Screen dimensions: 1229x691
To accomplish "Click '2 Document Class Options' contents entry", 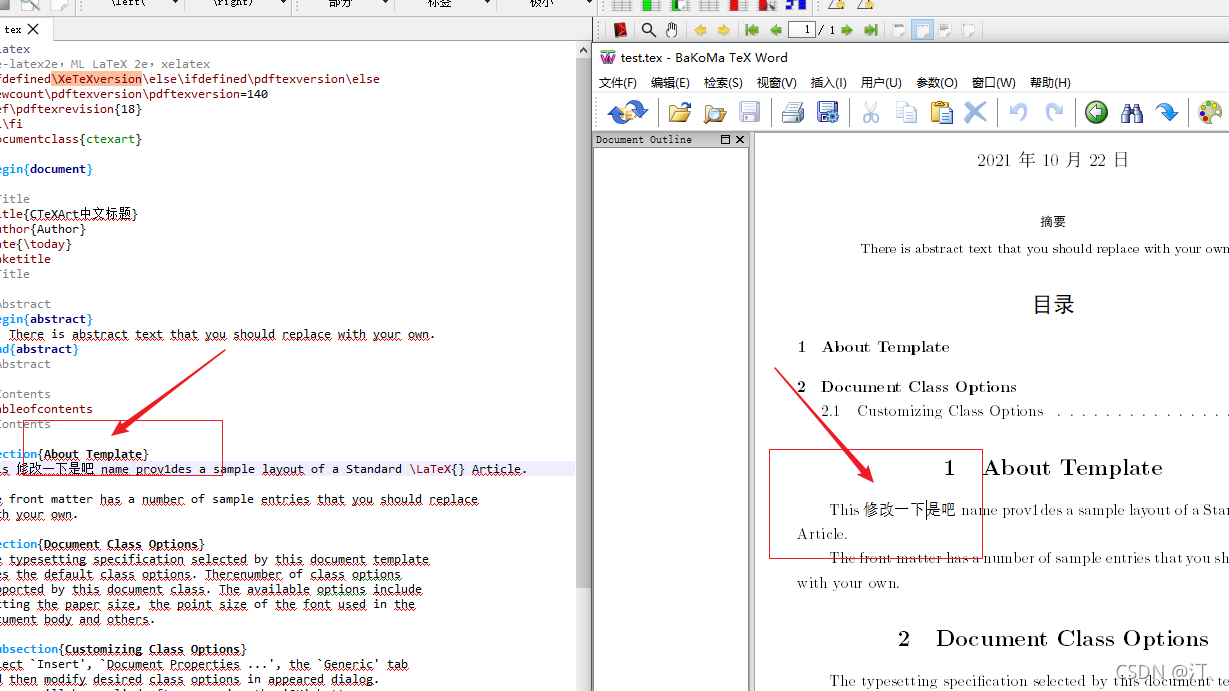I will pos(906,387).
